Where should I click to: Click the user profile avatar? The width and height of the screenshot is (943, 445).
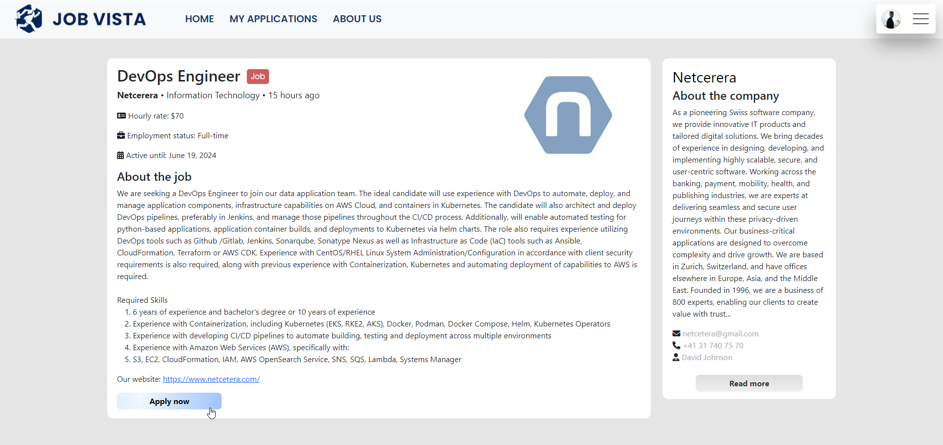click(x=891, y=19)
